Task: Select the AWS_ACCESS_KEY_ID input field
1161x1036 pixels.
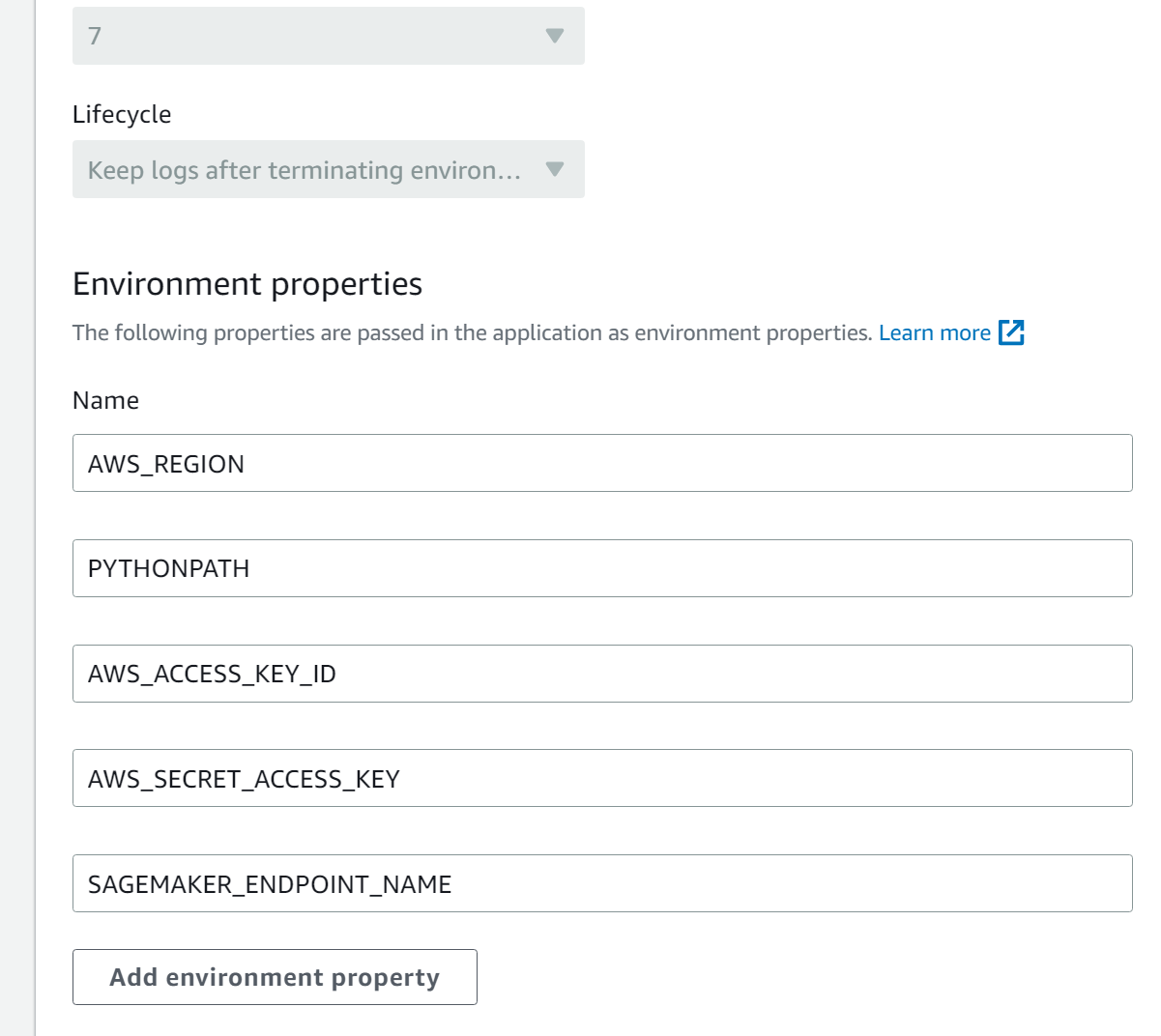Action: [601, 674]
